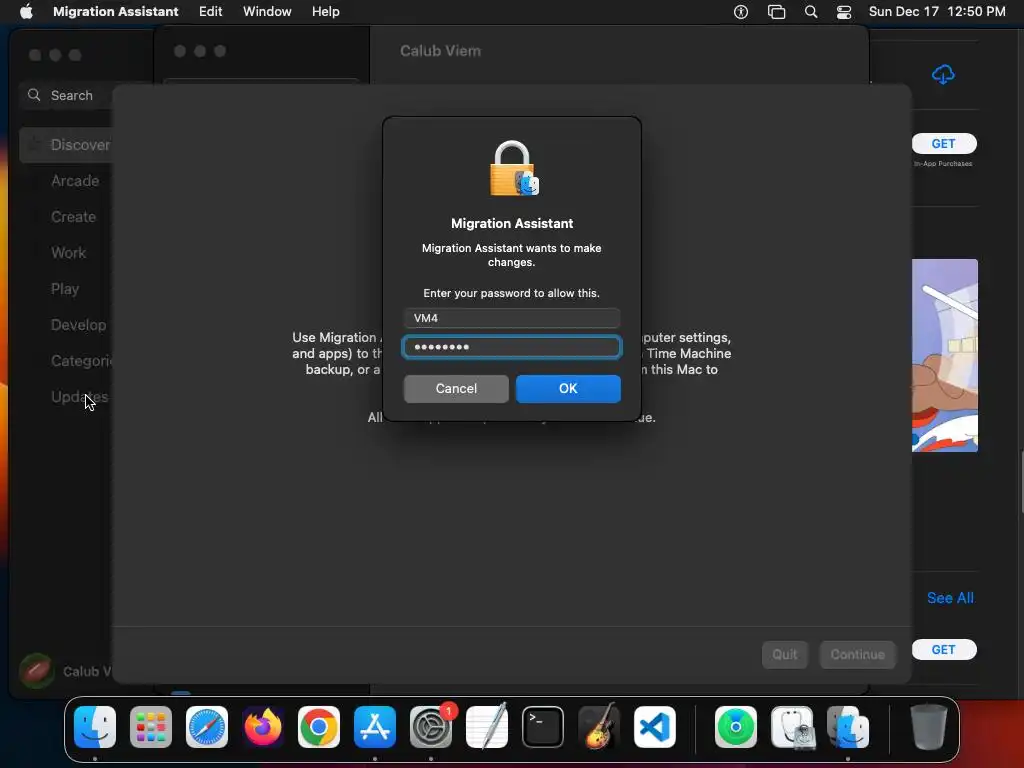Show the date and time panel
The width and height of the screenshot is (1024, 768).
(x=936, y=11)
